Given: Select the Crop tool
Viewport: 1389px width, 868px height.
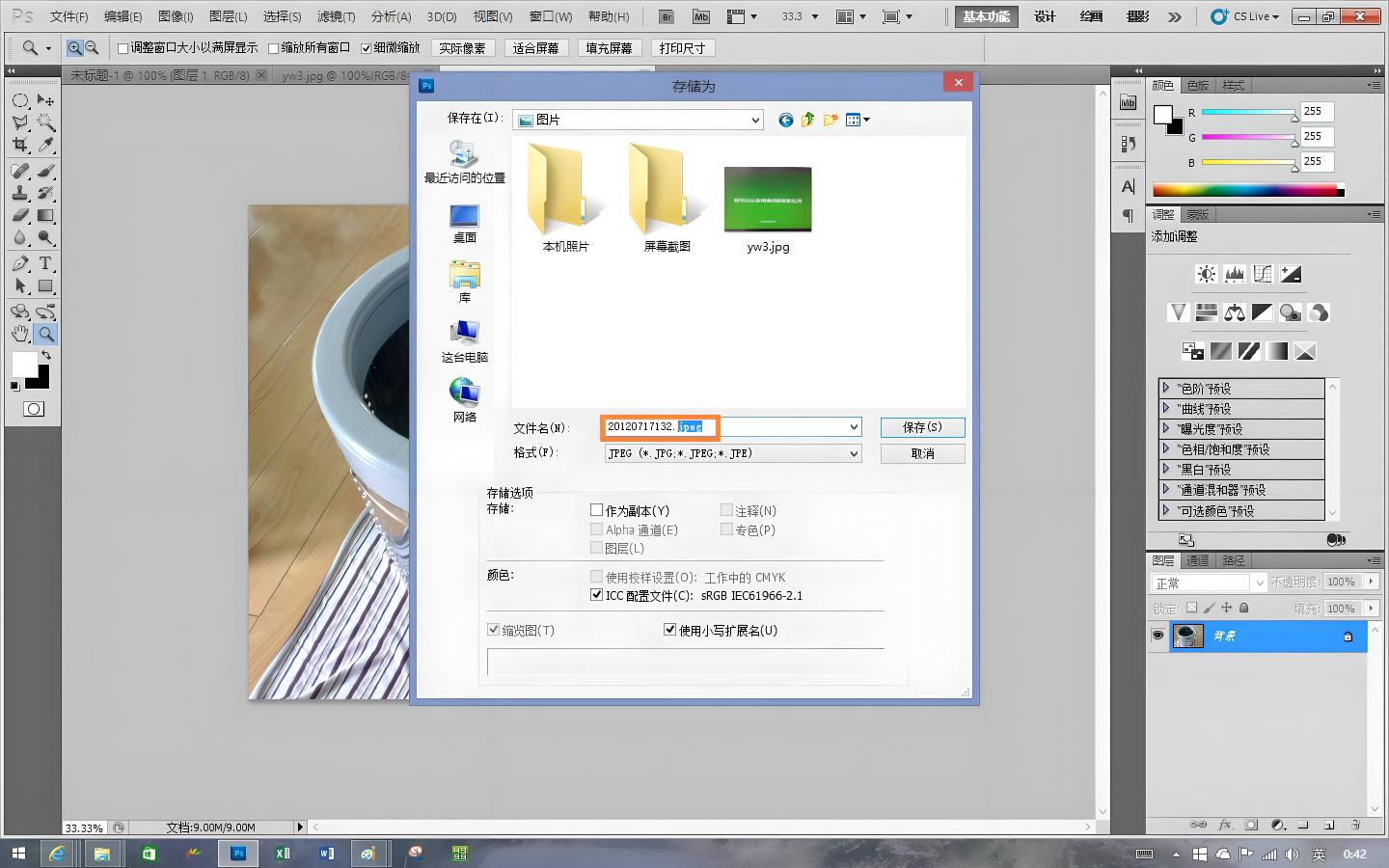Looking at the screenshot, I should [20, 145].
